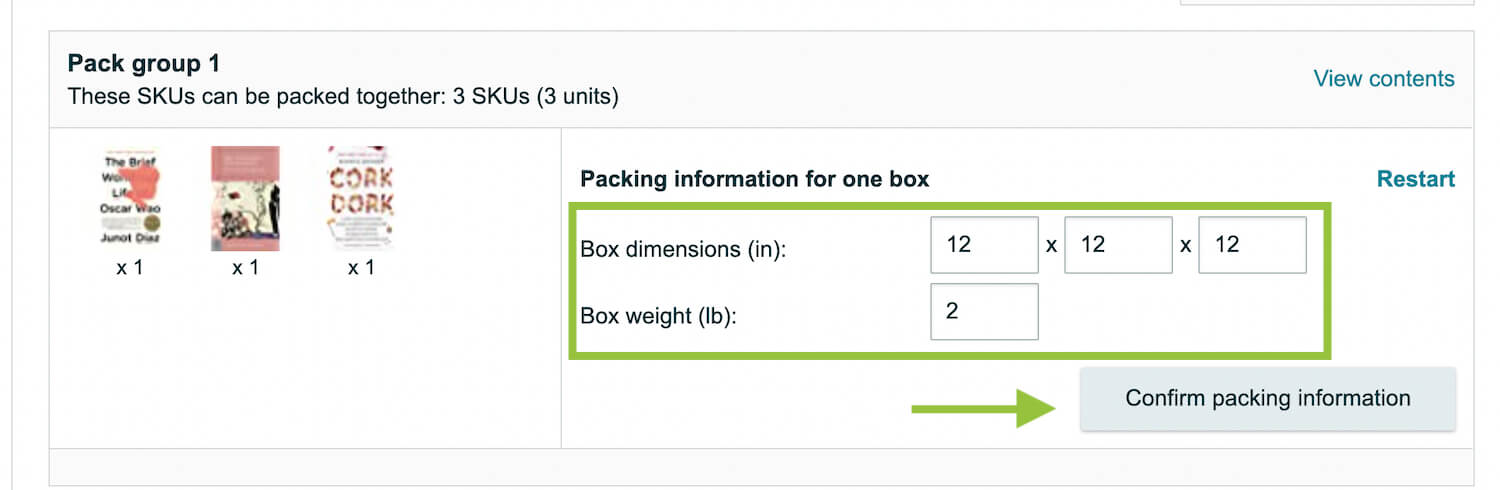Click the Pack group 1 heading
This screenshot has width=1500, height=490.
point(144,64)
